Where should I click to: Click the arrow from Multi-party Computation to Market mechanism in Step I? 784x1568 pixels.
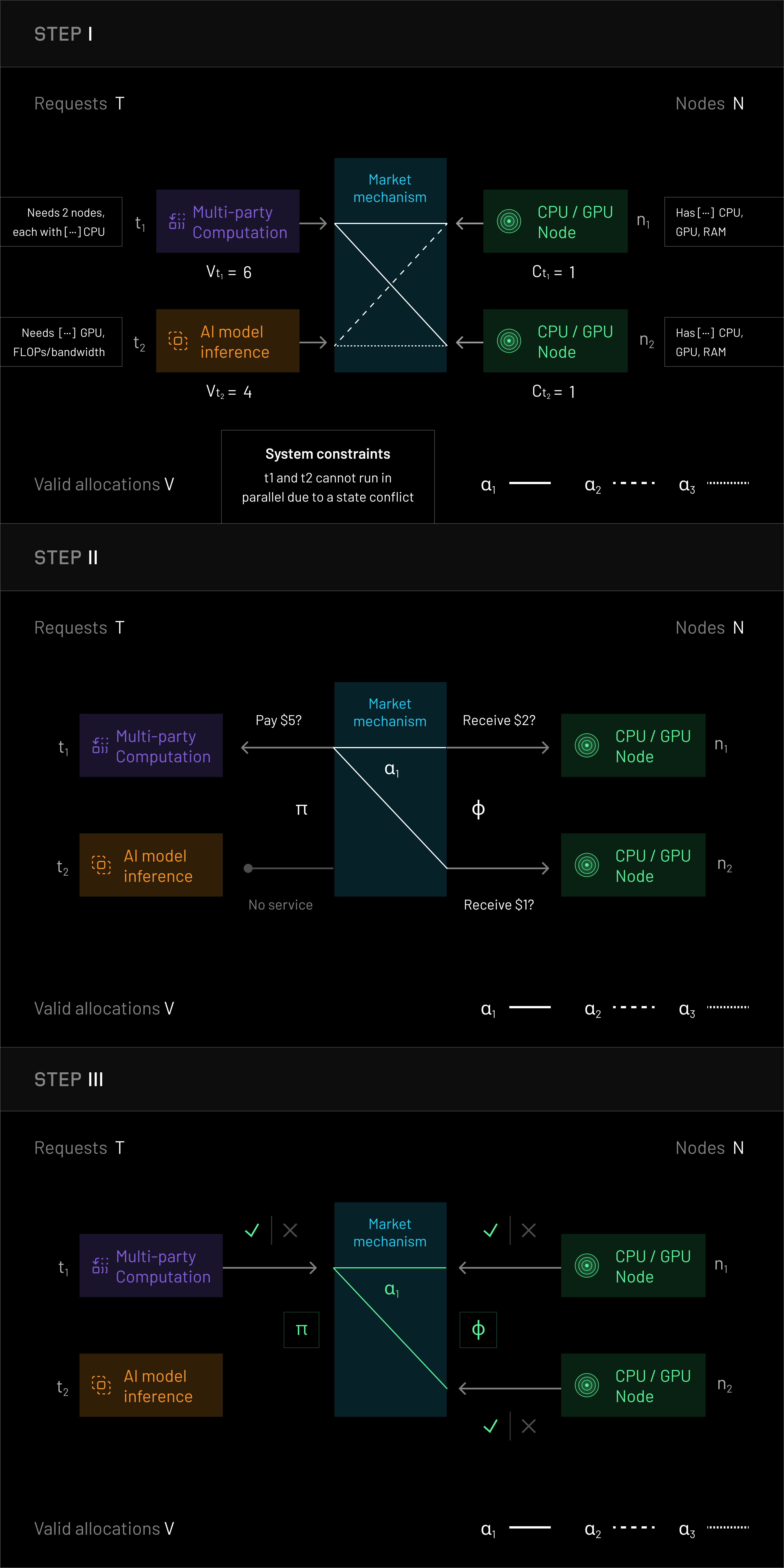314,224
